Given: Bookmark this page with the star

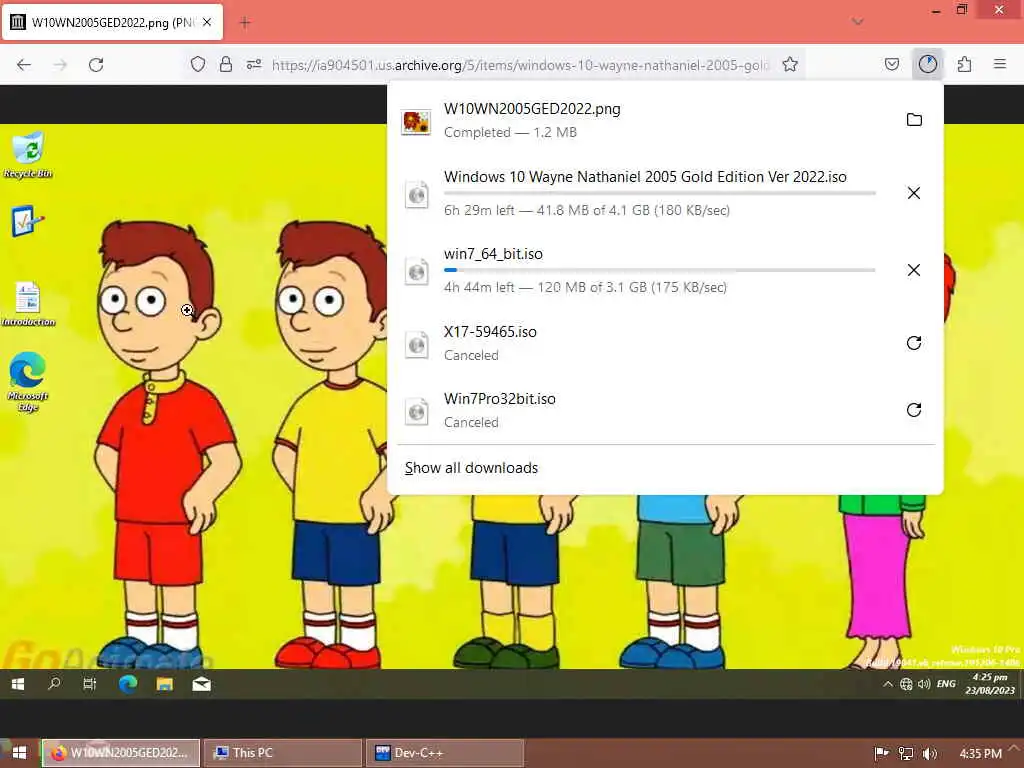Looking at the screenshot, I should coord(790,64).
